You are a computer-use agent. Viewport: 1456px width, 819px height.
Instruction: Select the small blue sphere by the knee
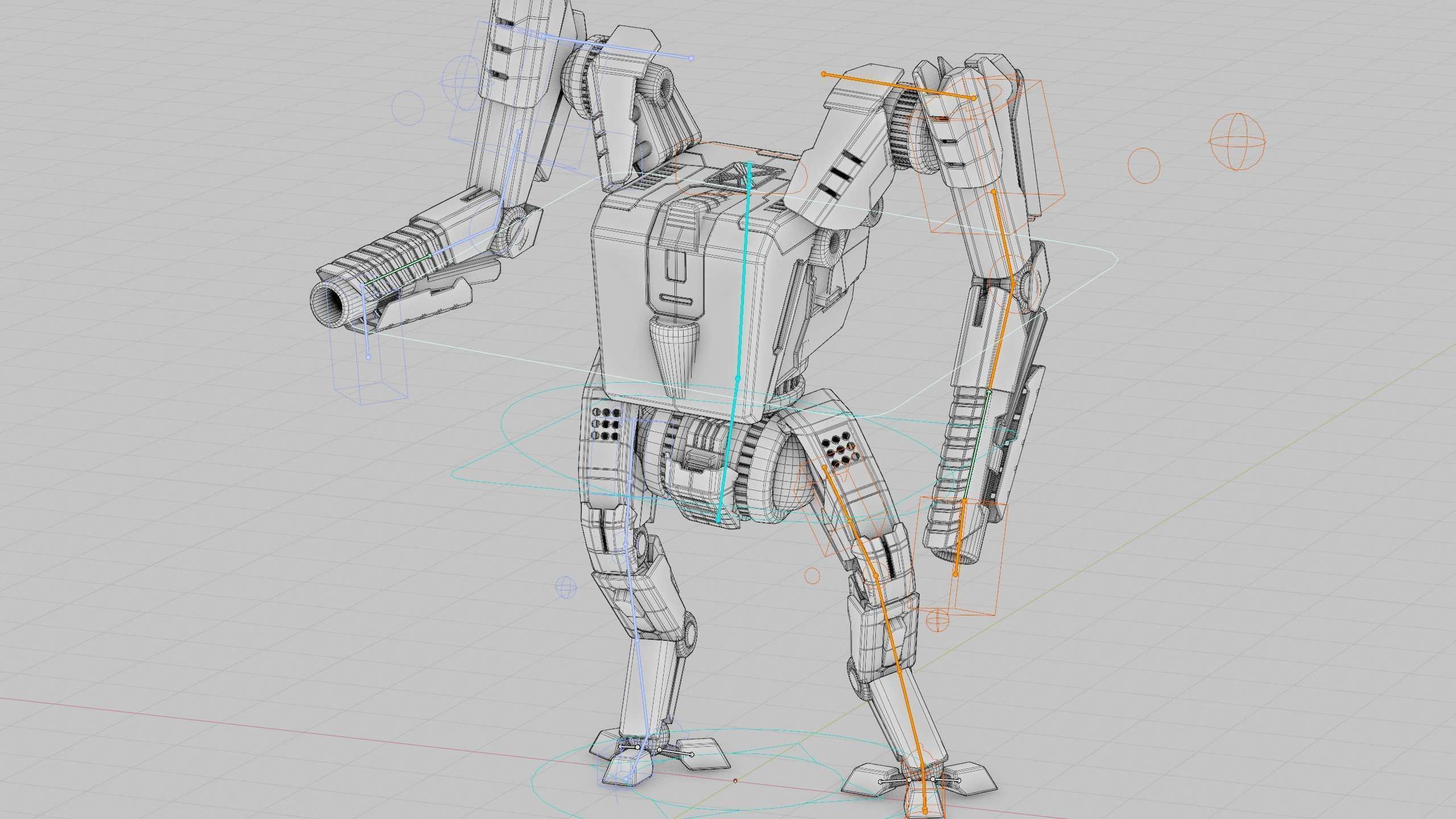pyautogui.click(x=565, y=588)
